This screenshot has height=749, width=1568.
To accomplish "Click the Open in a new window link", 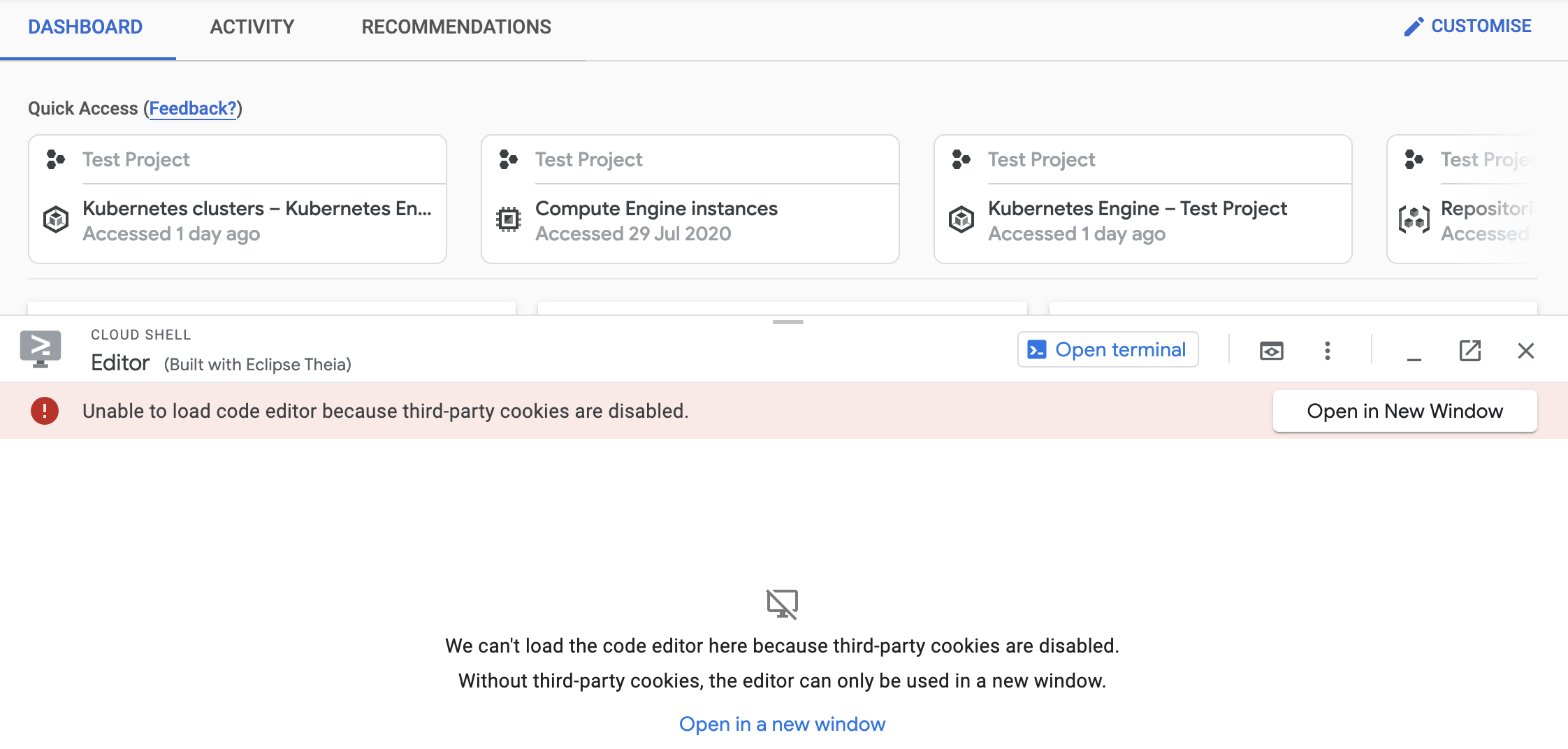I will [x=783, y=724].
